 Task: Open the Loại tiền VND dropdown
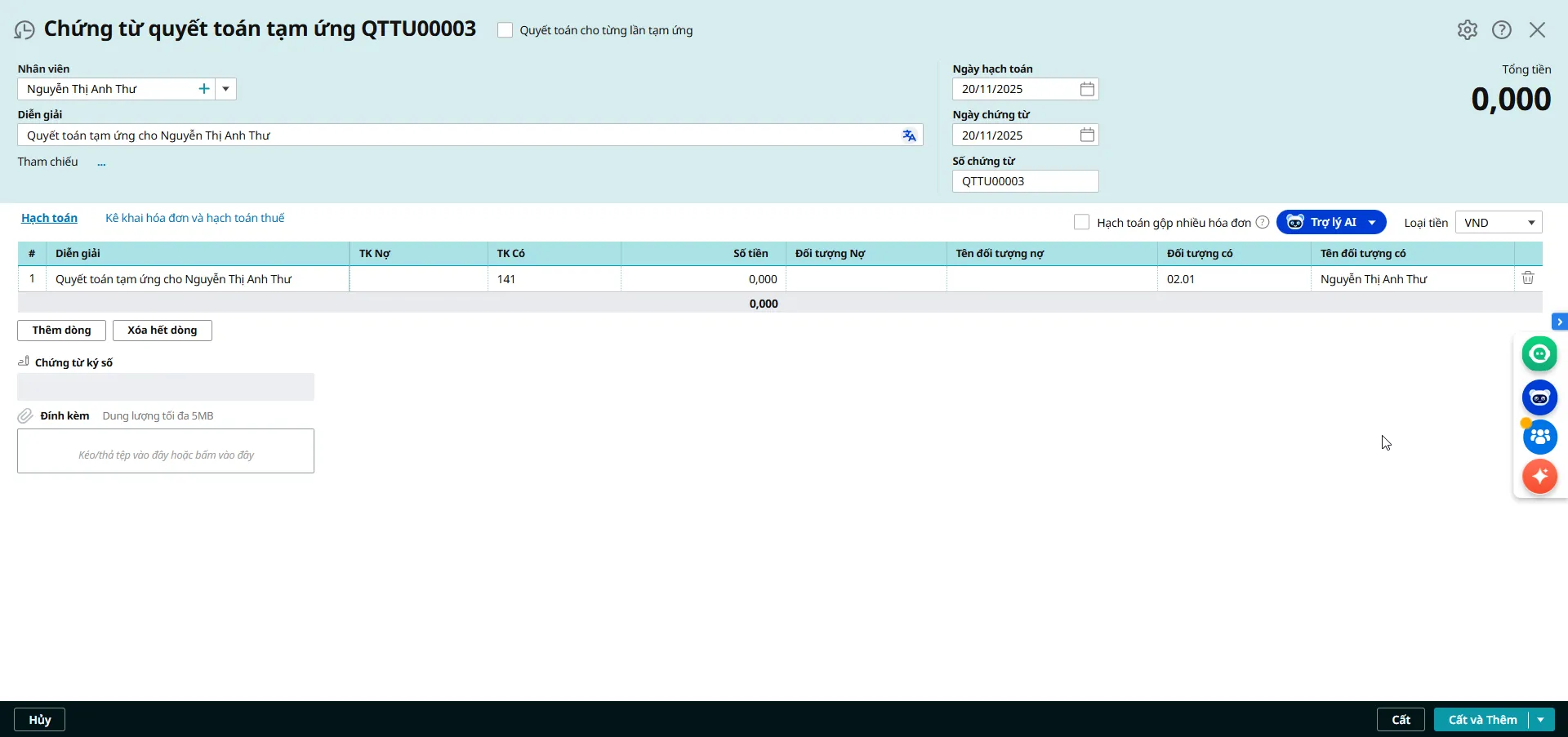tap(1530, 222)
